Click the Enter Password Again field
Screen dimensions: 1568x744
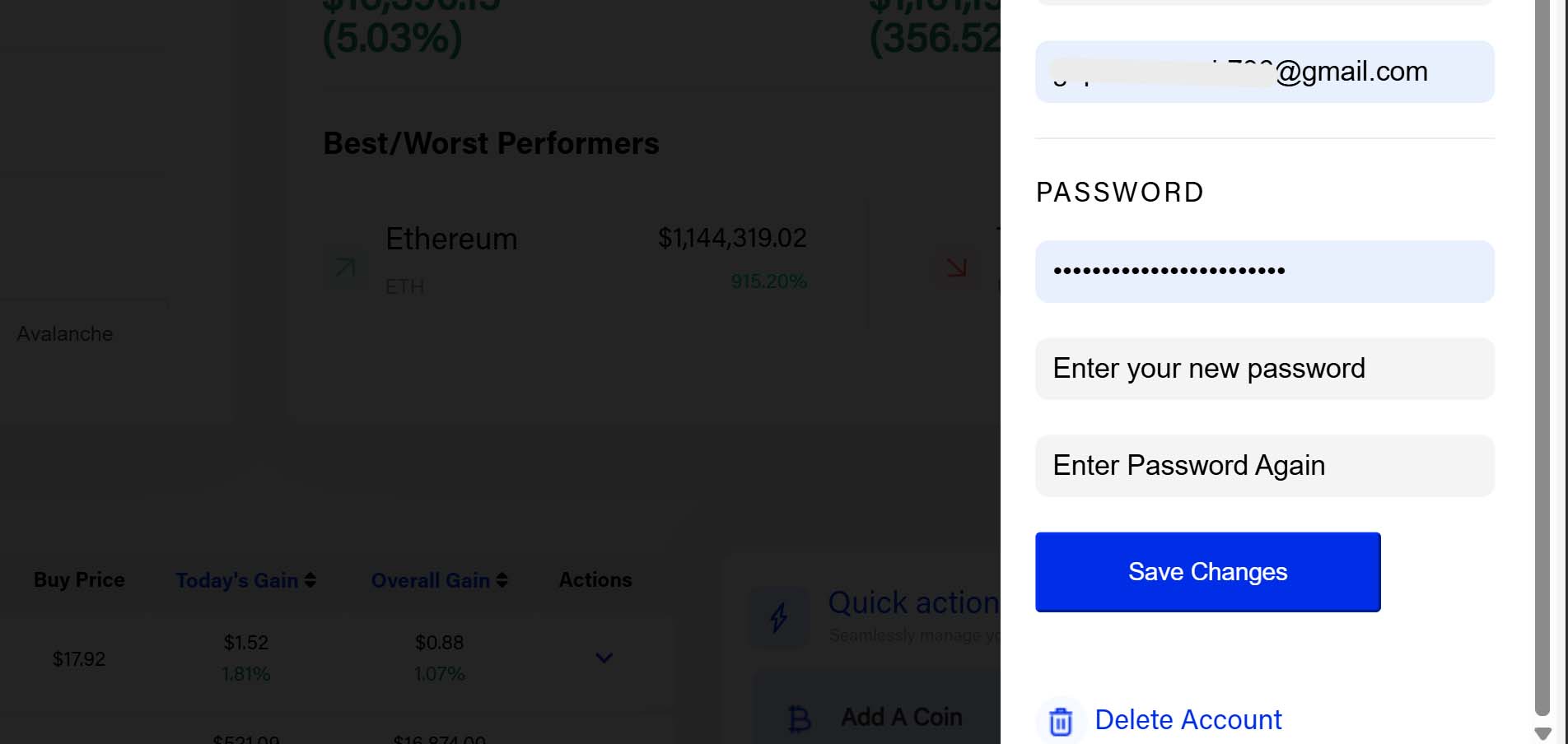(x=1264, y=466)
